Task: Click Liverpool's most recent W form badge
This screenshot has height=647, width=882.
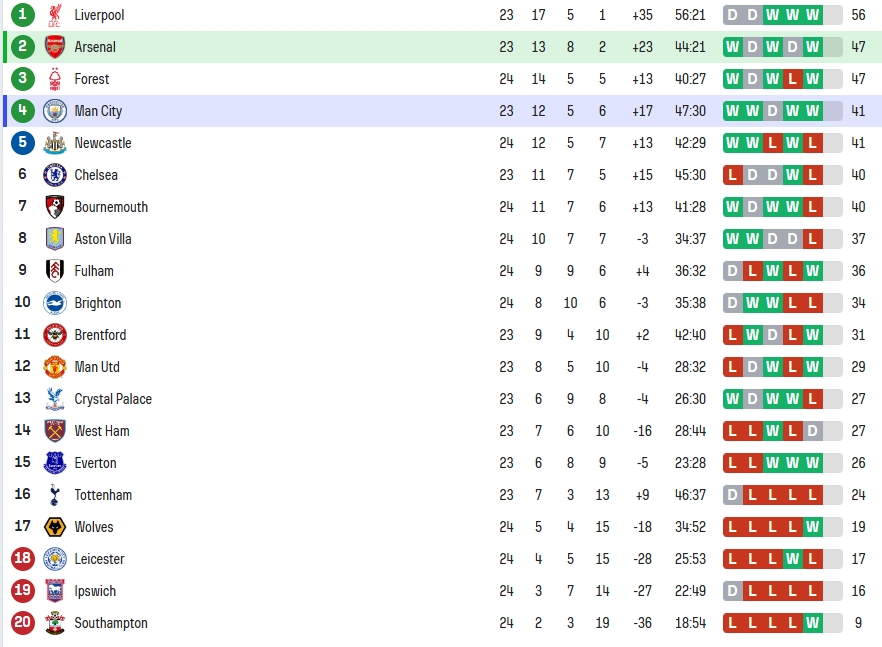Action: point(812,15)
